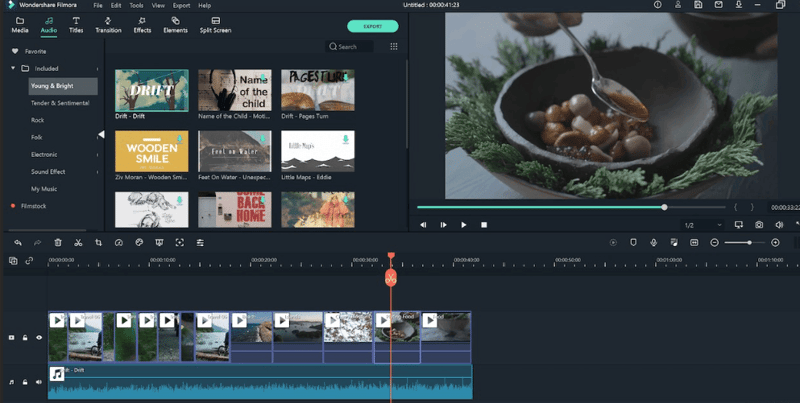The height and width of the screenshot is (403, 800).
Task: Take a snapshot with the camera icon
Action: (x=759, y=225)
